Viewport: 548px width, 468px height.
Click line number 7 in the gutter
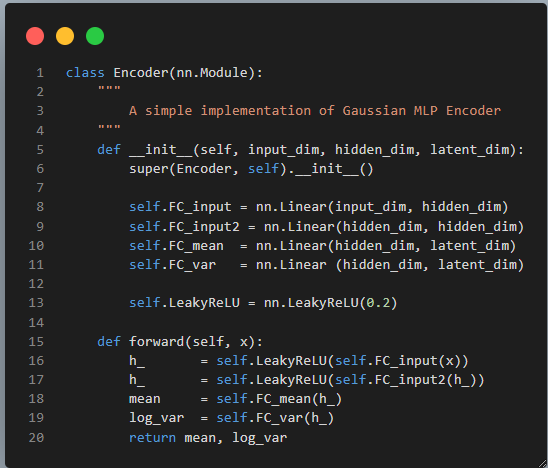(x=40, y=188)
